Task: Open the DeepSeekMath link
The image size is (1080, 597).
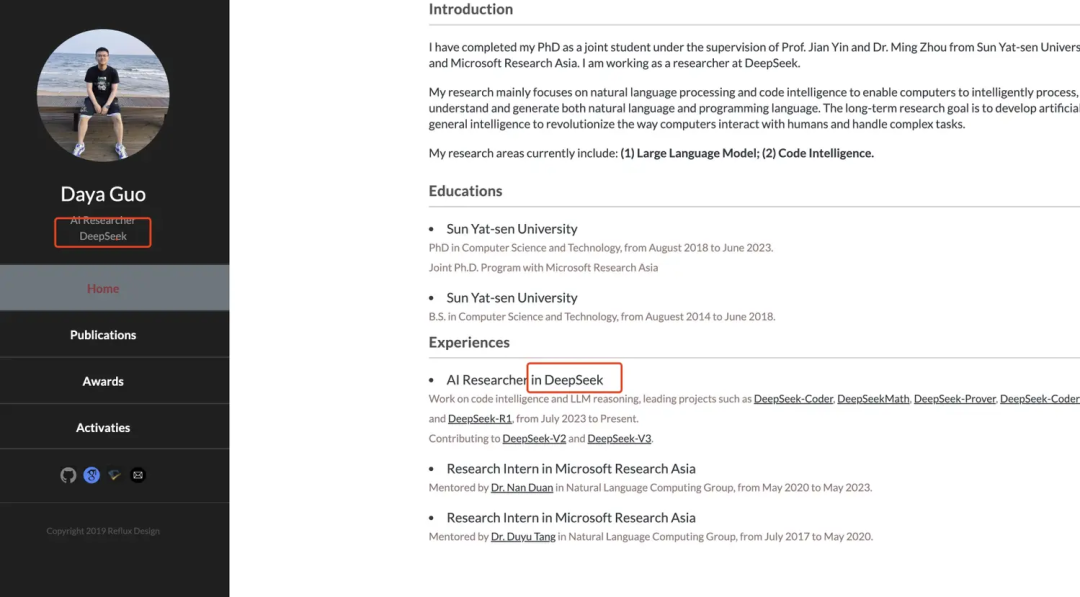Action: pyautogui.click(x=873, y=399)
